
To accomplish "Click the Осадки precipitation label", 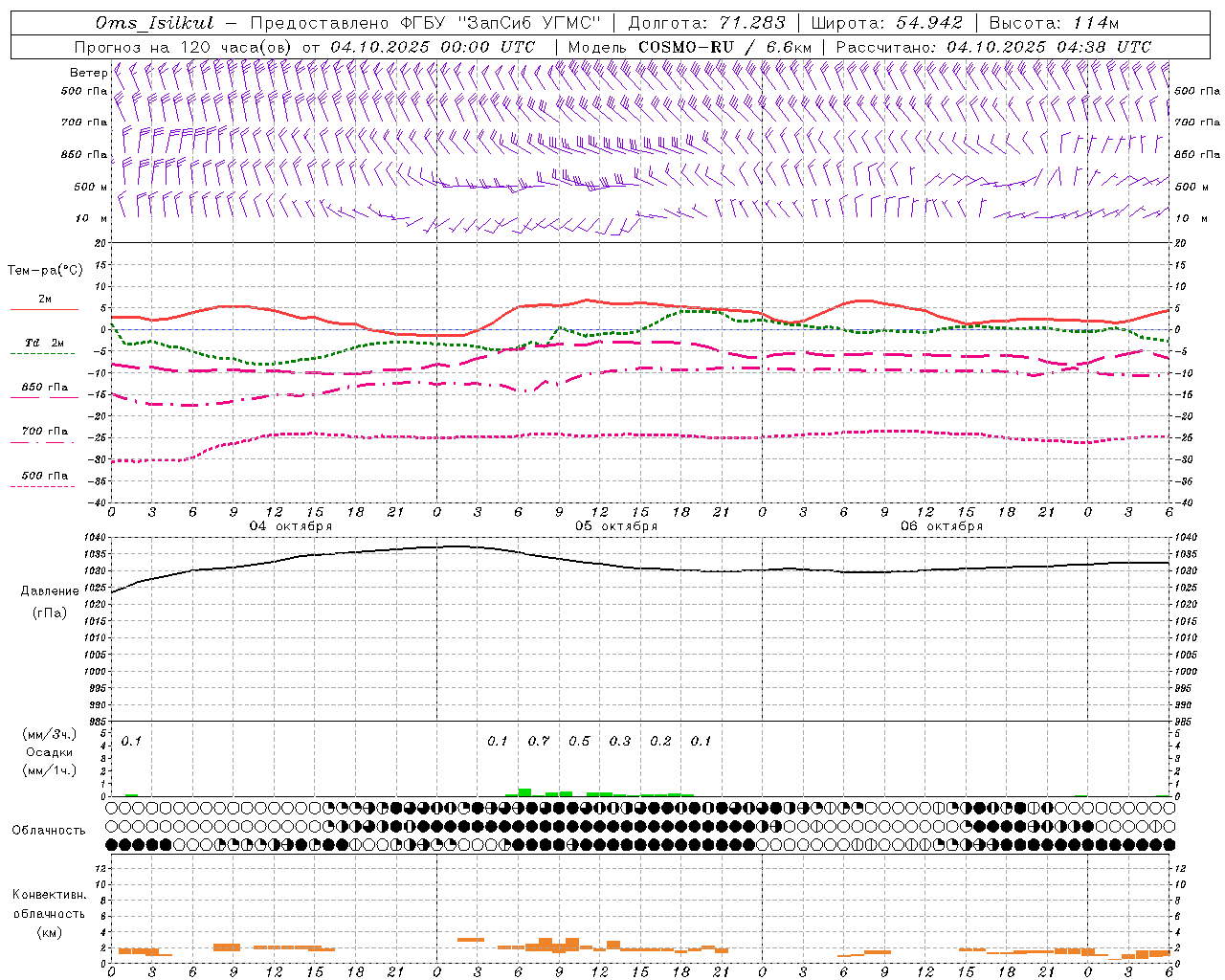I will tap(49, 752).
